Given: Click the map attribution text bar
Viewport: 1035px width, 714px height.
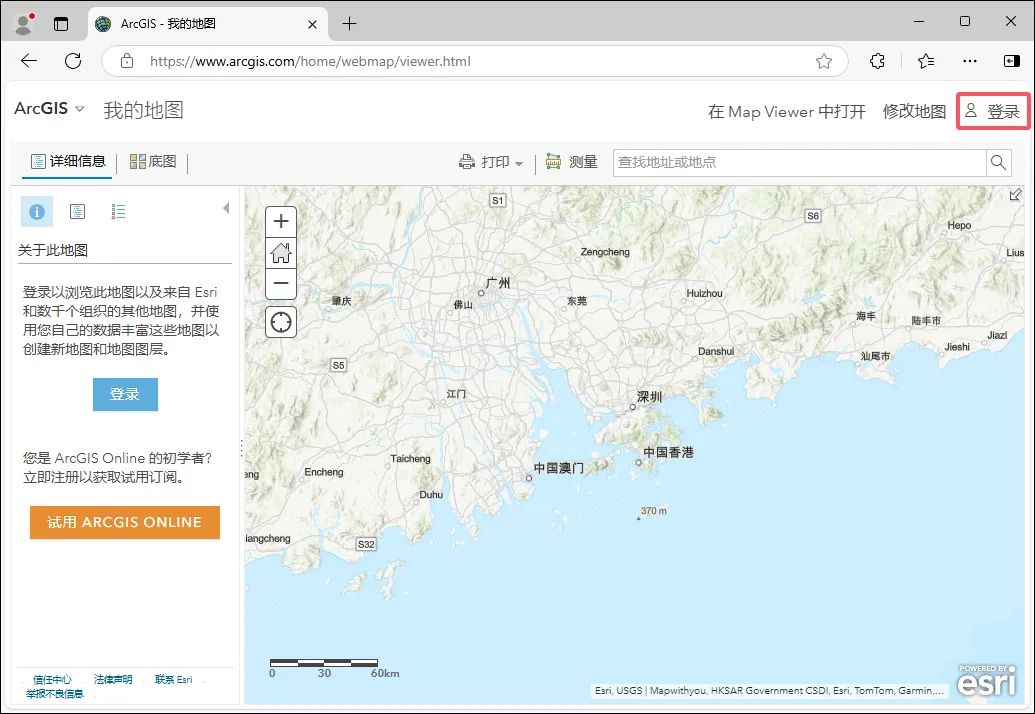Looking at the screenshot, I should pos(769,690).
